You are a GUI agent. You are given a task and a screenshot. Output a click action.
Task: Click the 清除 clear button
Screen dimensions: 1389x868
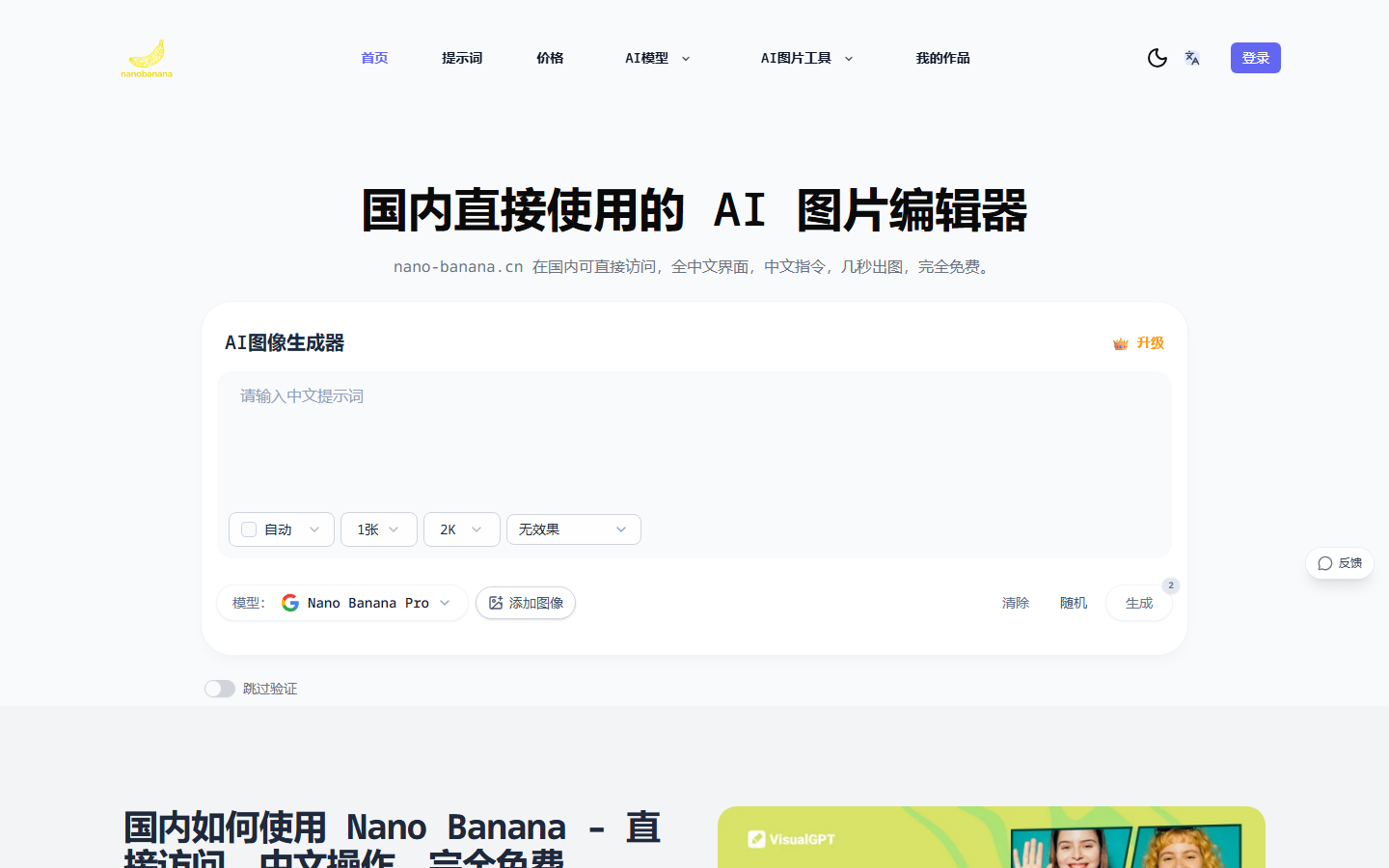(x=1016, y=603)
